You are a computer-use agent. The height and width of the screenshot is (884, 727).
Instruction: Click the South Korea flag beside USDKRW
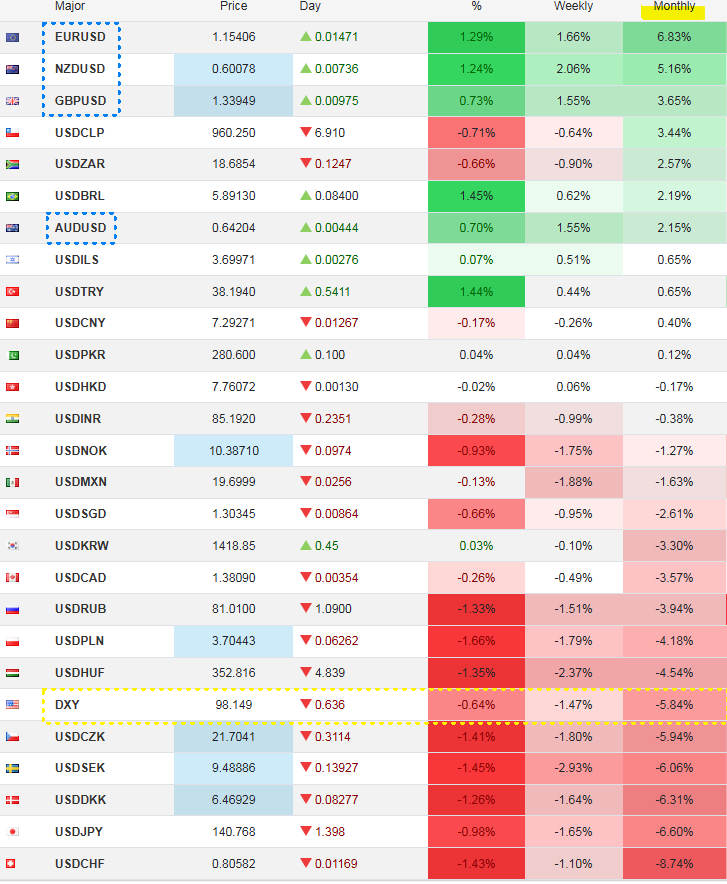12,546
